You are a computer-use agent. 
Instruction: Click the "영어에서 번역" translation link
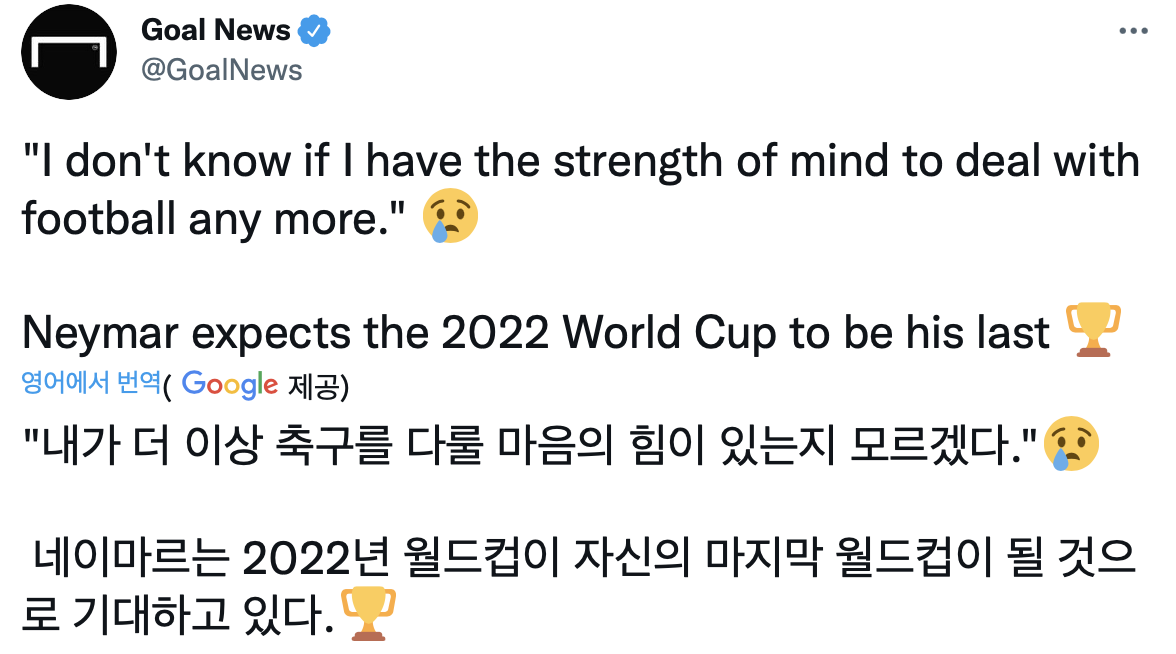click(91, 383)
